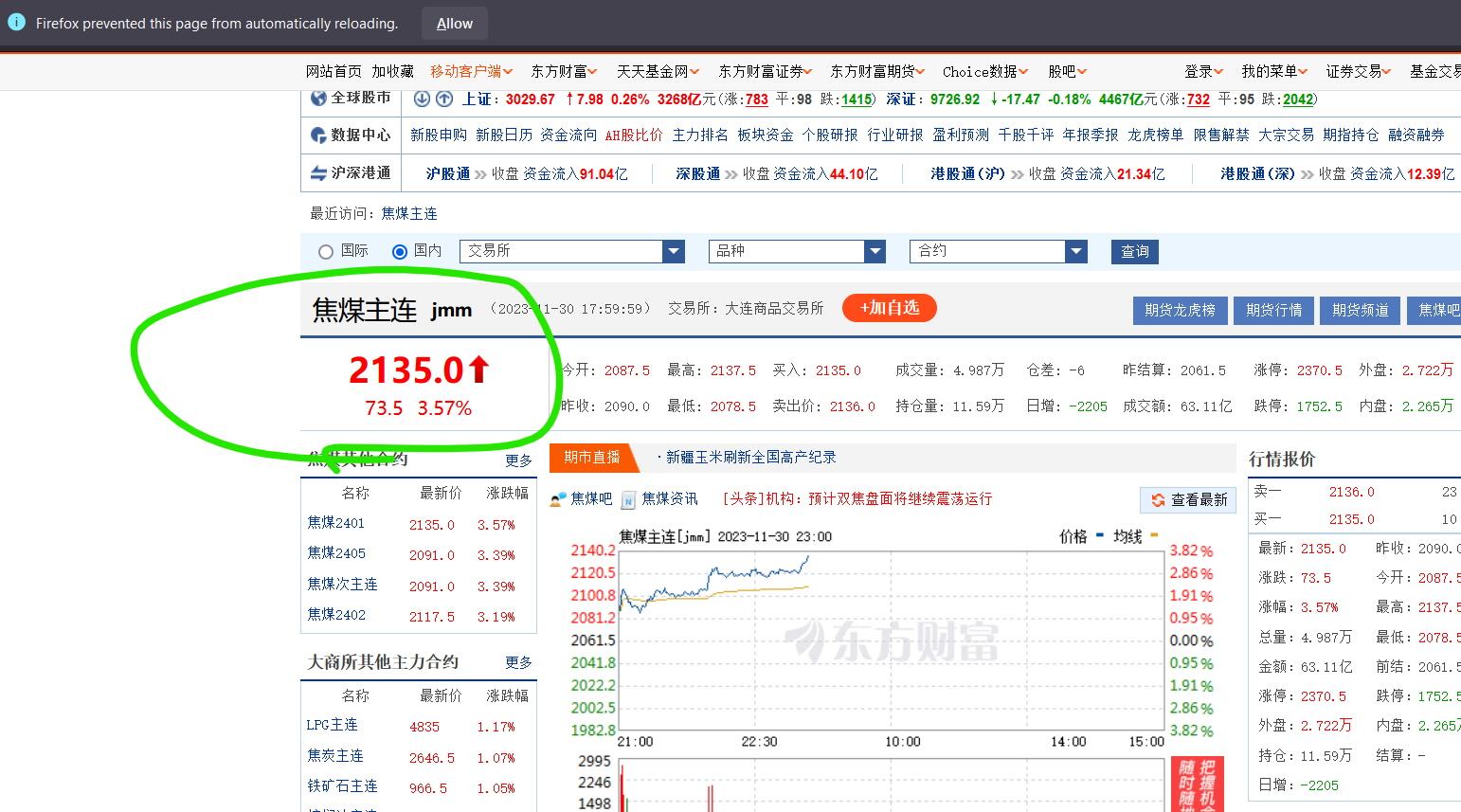Click the 焦煤资讯 link text
This screenshot has height=812, width=1461.
[x=670, y=499]
